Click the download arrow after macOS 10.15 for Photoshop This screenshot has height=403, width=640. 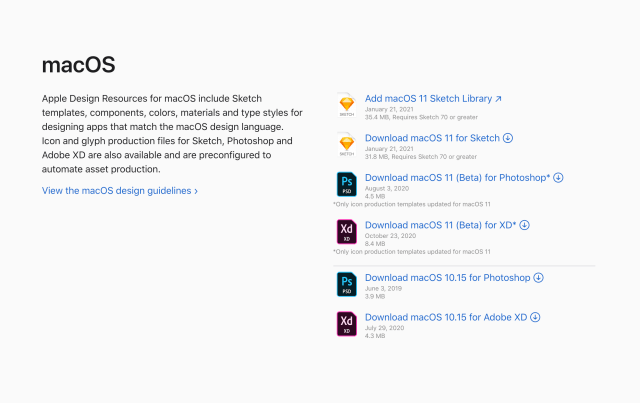pos(538,278)
